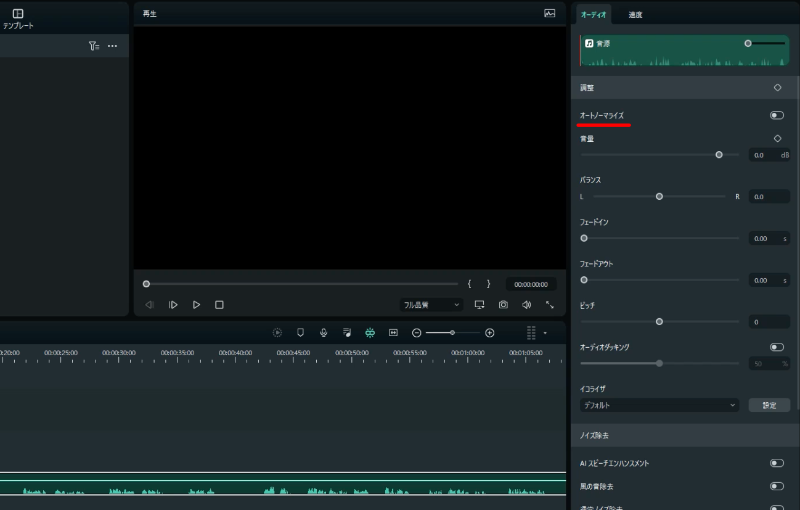The height and width of the screenshot is (510, 800).
Task: Open the audio mixer timeline icon
Action: (x=347, y=333)
